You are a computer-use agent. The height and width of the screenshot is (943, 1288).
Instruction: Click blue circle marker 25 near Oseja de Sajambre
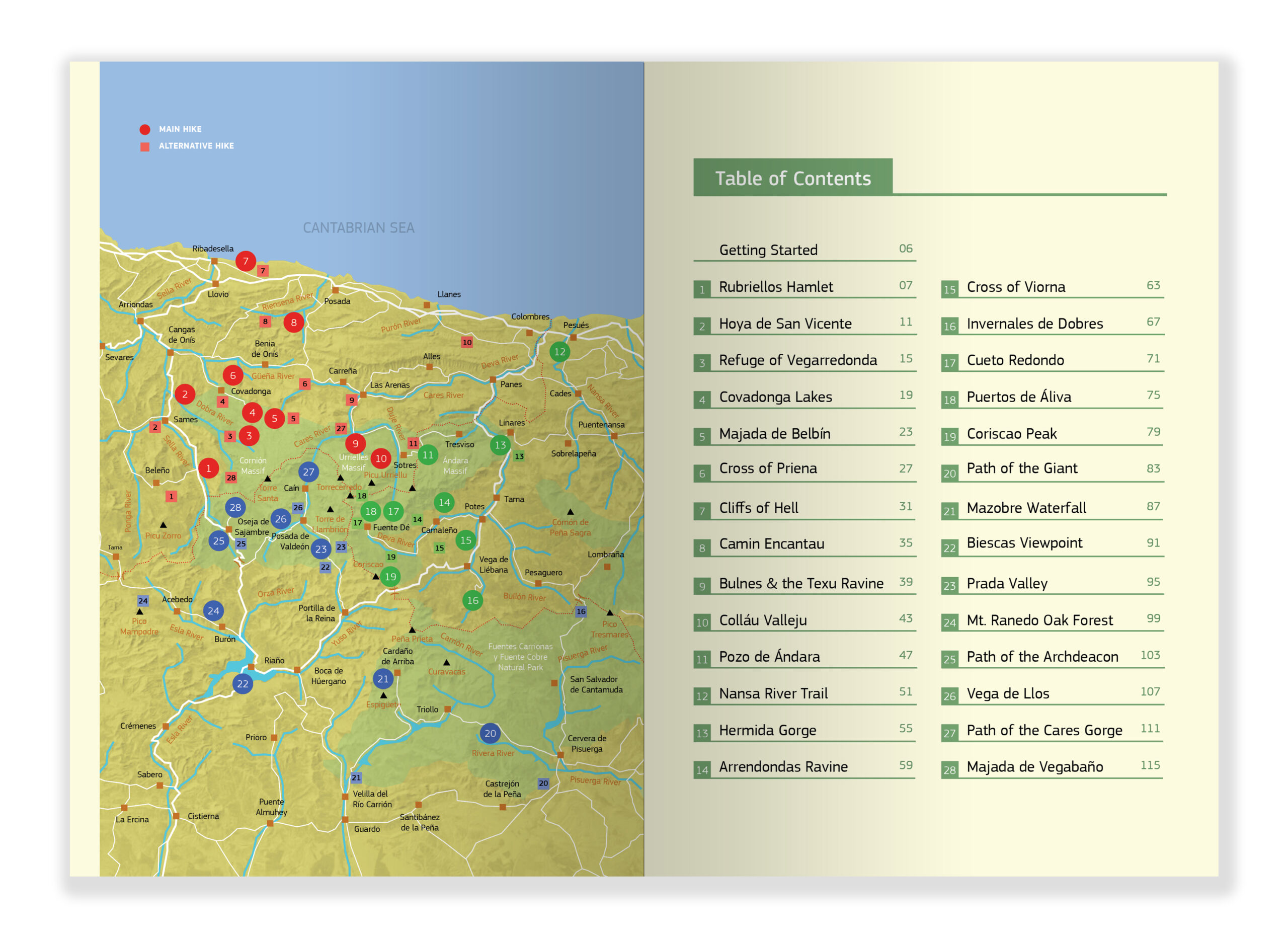[x=219, y=541]
